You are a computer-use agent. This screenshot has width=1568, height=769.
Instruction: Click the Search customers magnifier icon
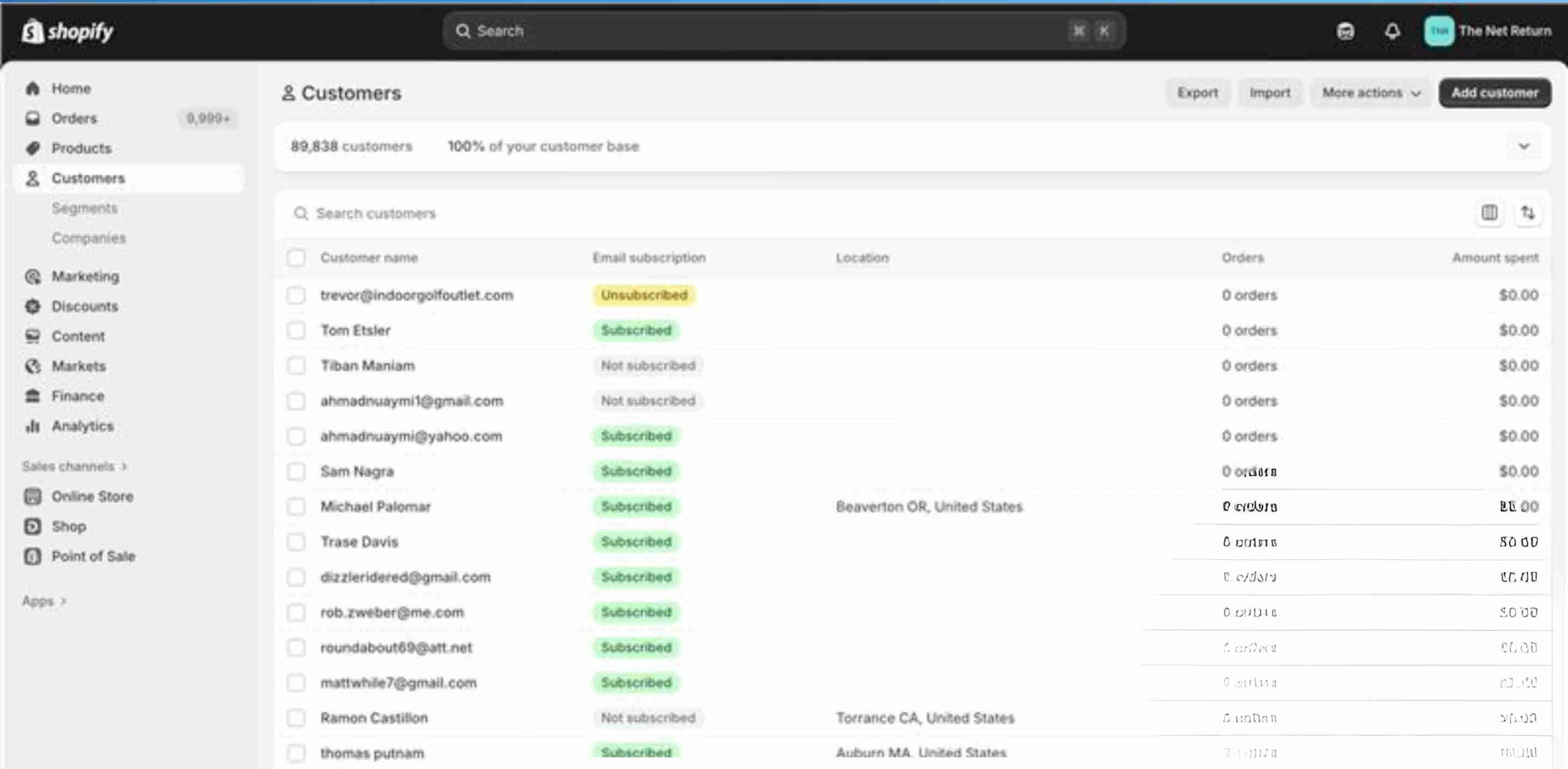(301, 213)
